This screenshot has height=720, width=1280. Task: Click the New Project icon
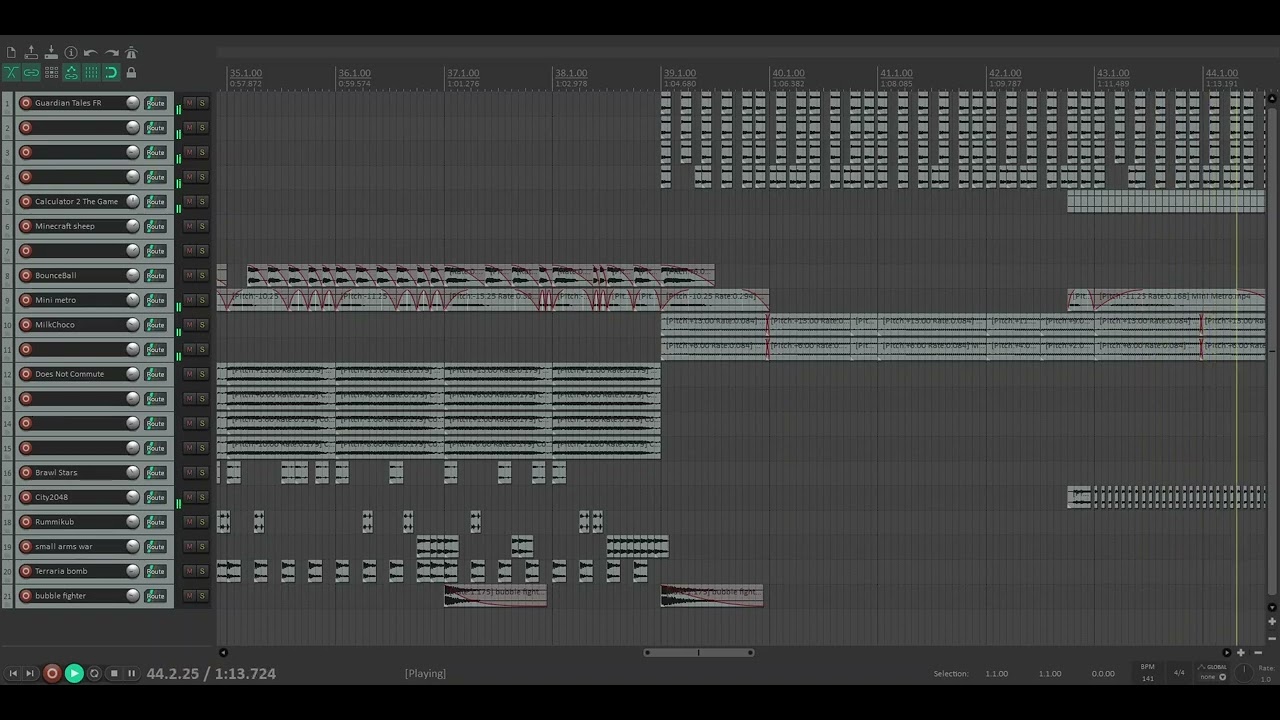coord(11,53)
